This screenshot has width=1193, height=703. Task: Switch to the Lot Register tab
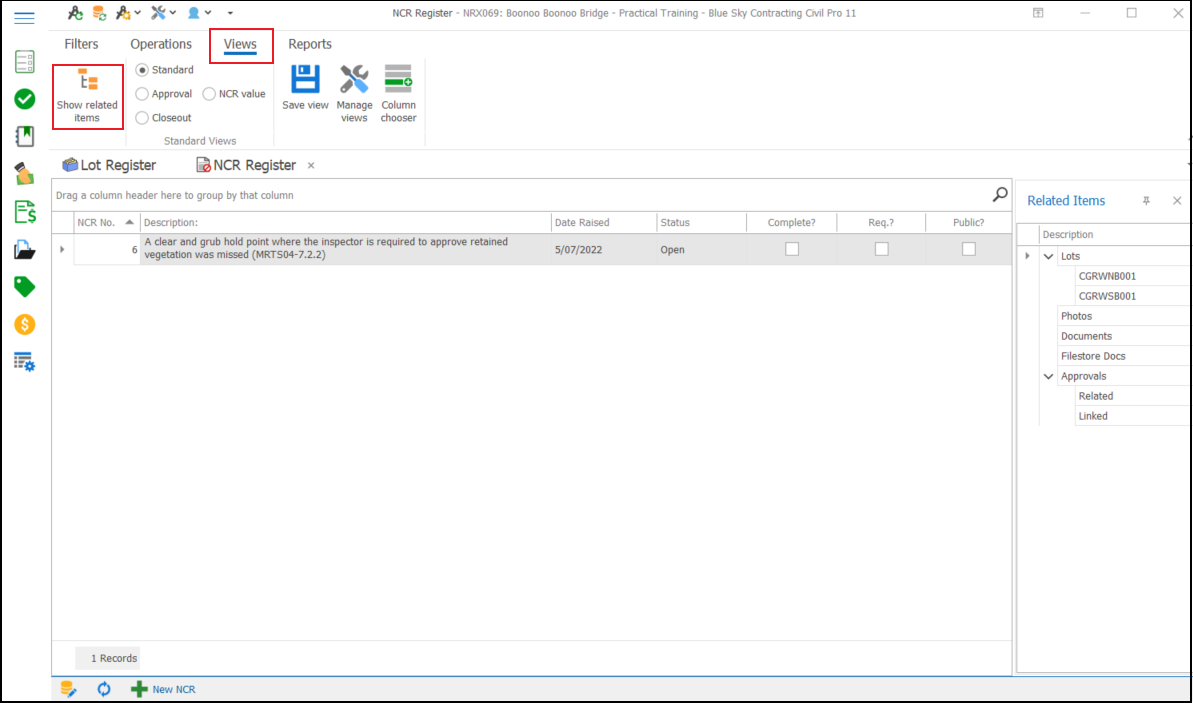[x=109, y=165]
